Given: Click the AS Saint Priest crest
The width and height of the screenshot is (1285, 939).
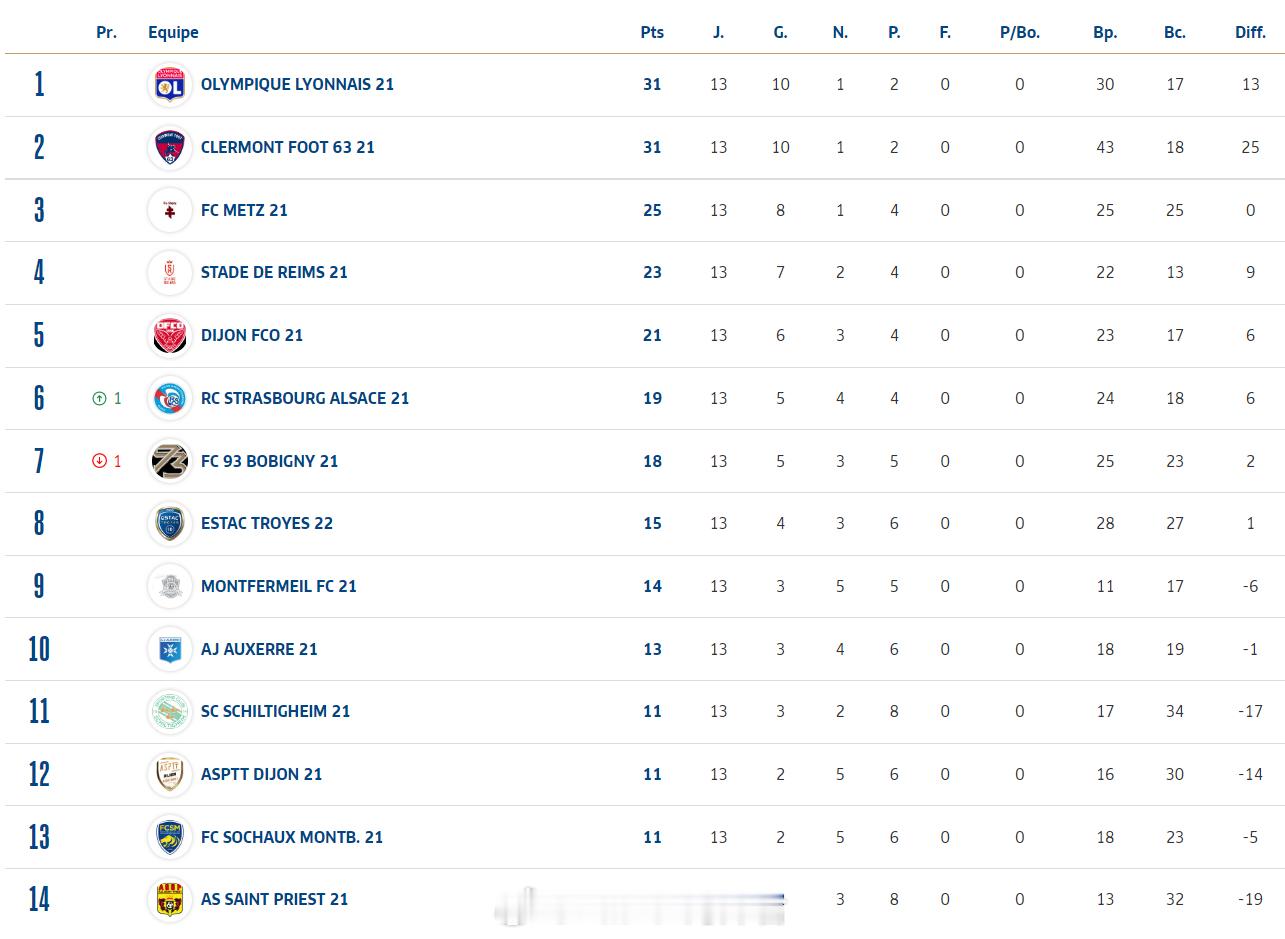Looking at the screenshot, I should tap(170, 900).
